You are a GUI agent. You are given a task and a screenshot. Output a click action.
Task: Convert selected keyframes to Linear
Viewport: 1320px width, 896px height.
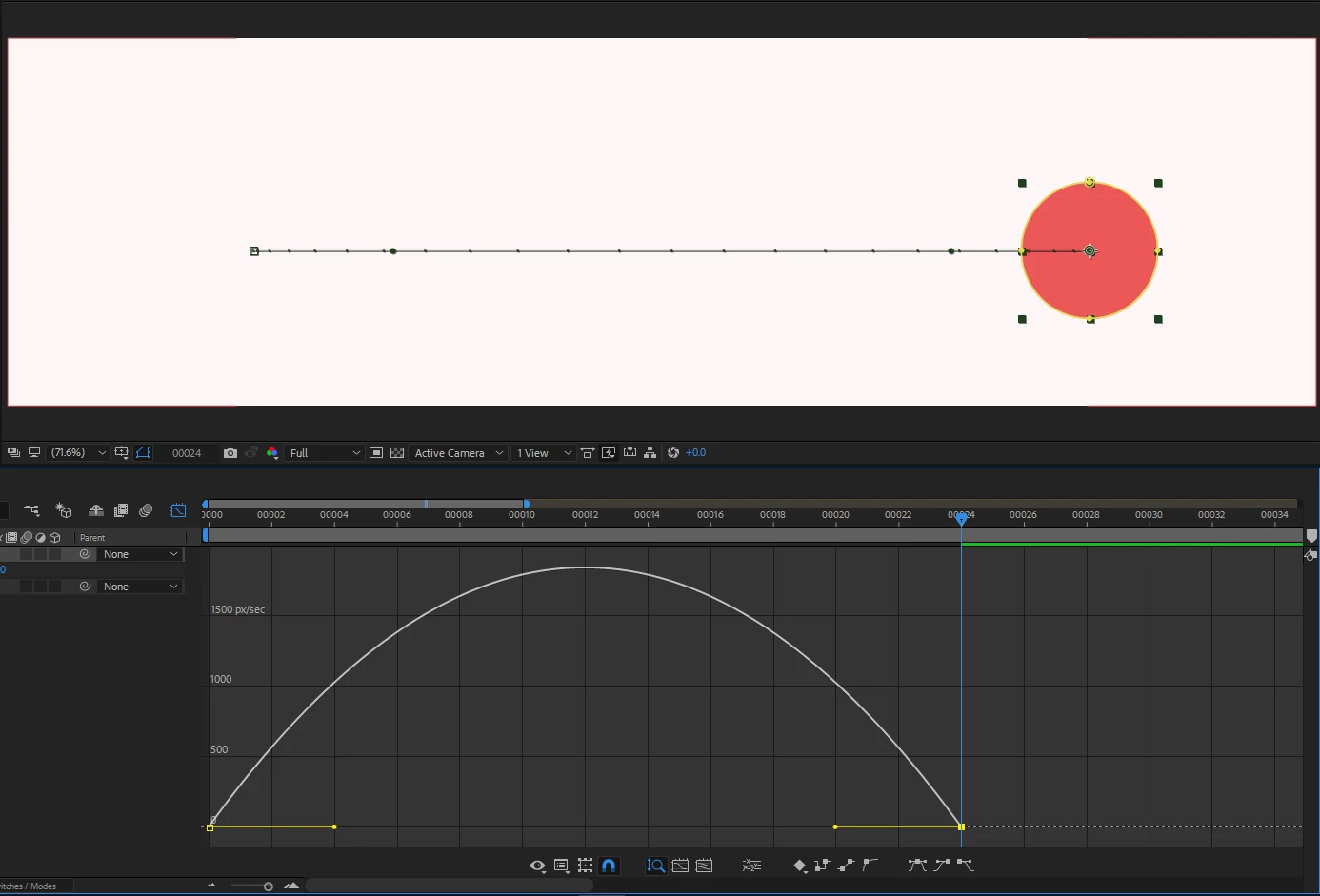[x=846, y=865]
